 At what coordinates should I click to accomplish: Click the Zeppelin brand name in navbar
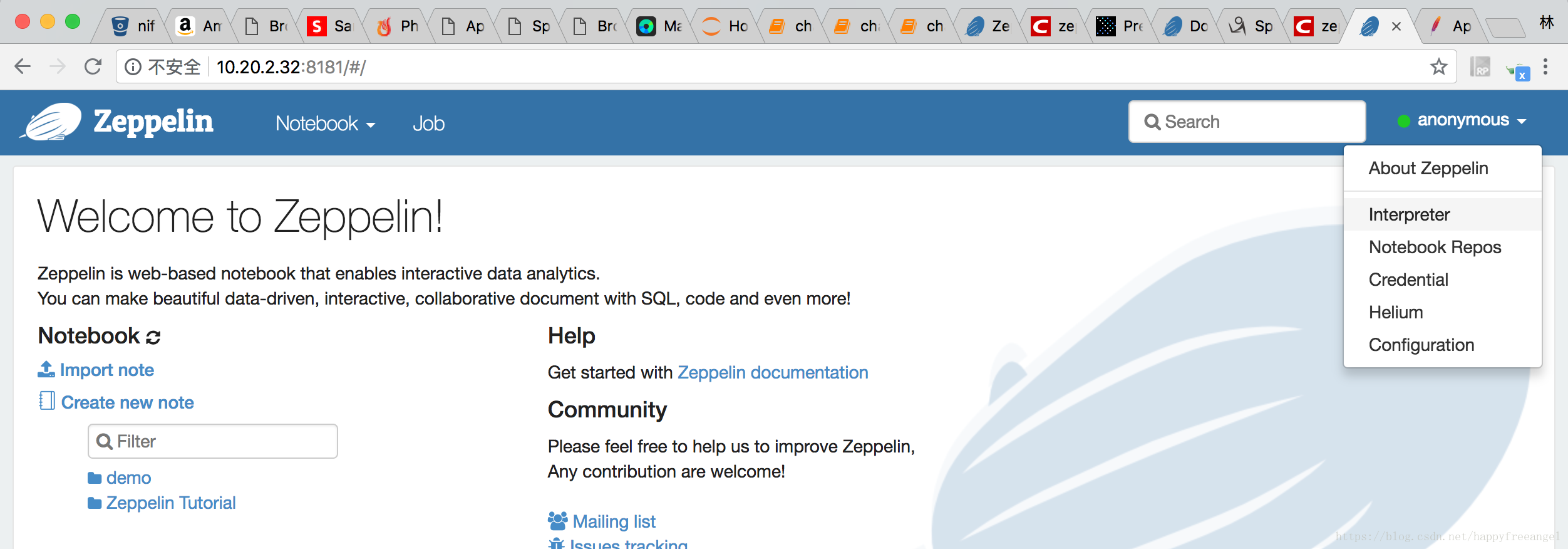point(153,122)
